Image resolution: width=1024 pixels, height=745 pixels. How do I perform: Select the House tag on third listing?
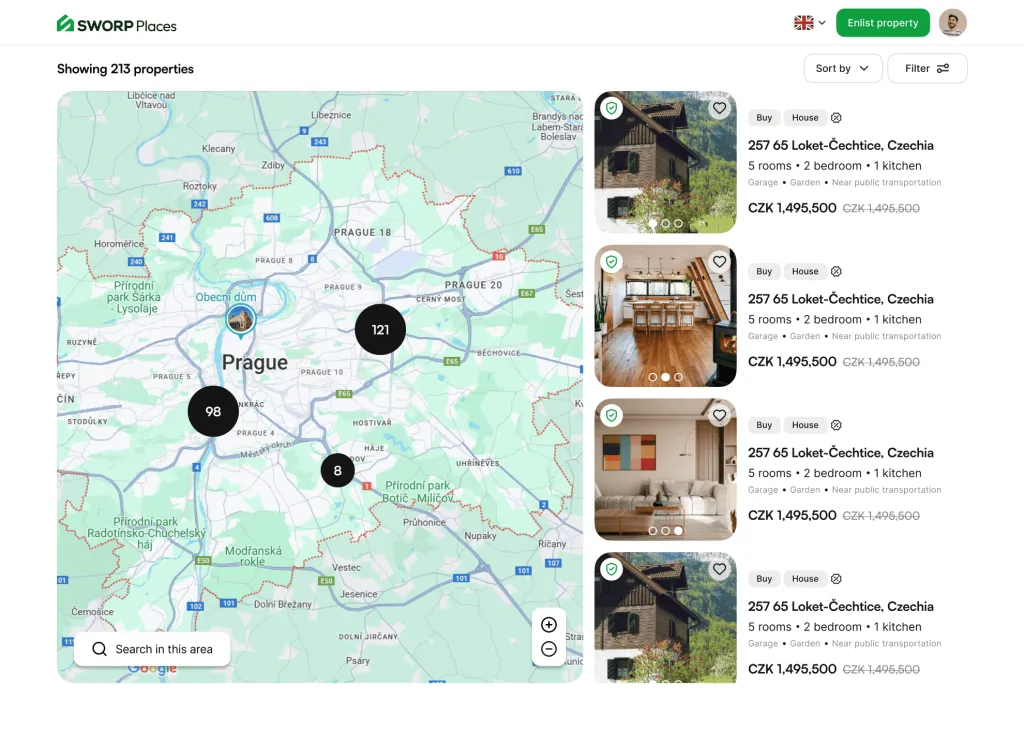(x=805, y=425)
